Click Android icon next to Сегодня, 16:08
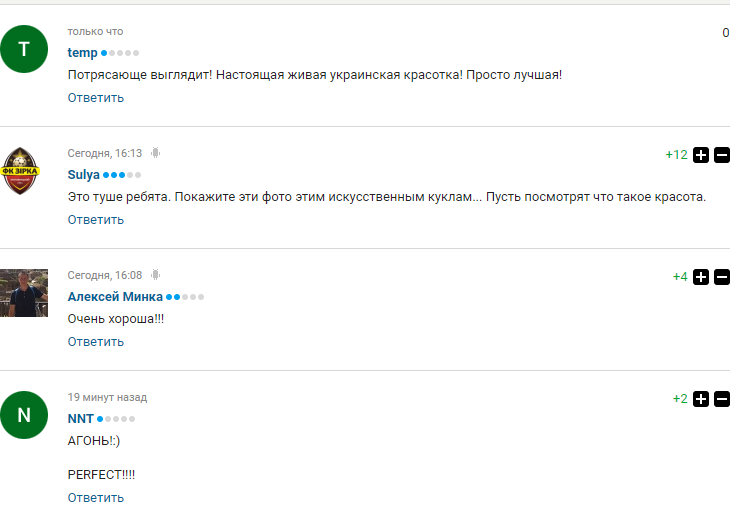This screenshot has width=739, height=524. [x=156, y=275]
